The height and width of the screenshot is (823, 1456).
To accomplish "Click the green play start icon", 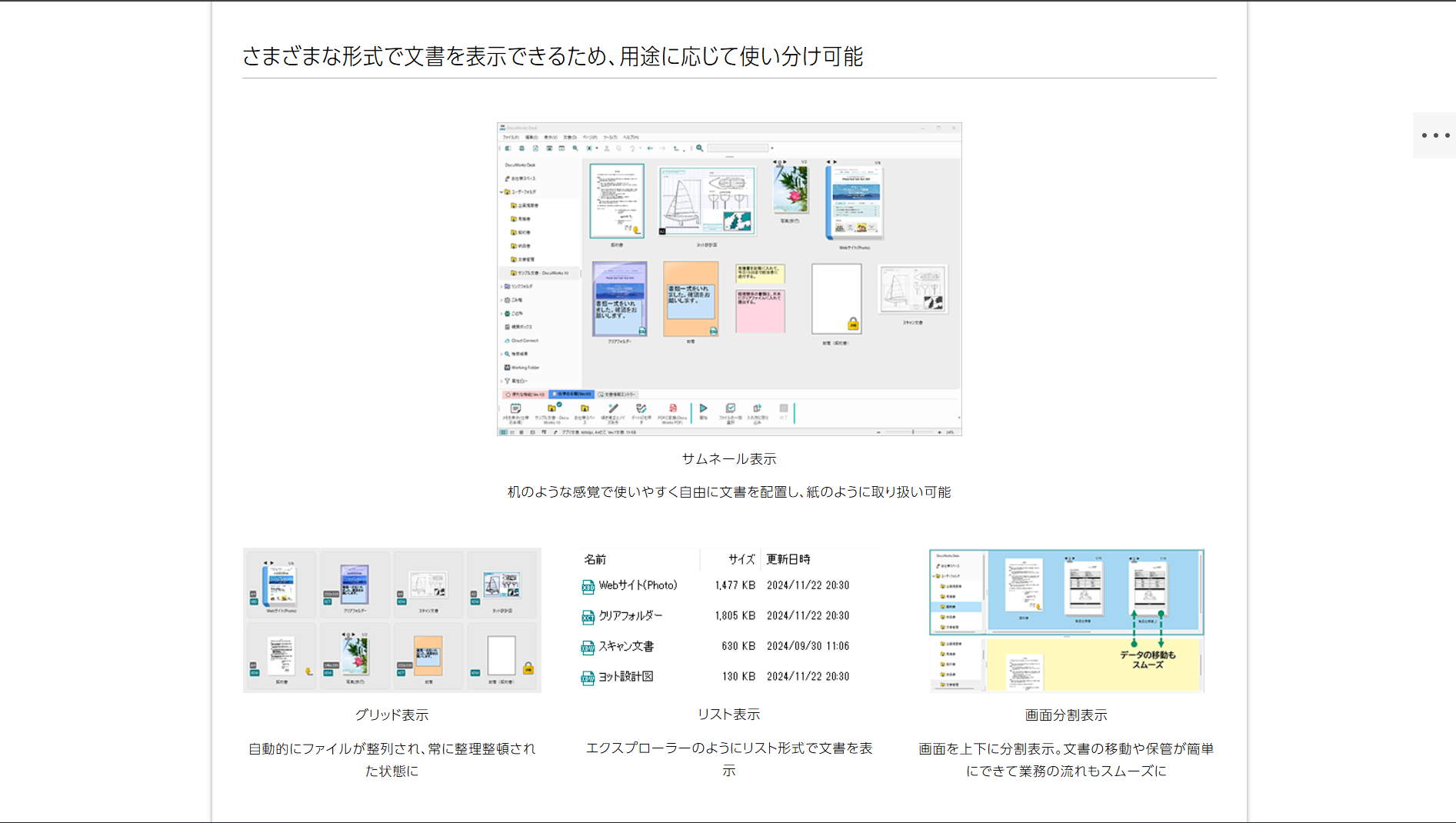I will [703, 408].
